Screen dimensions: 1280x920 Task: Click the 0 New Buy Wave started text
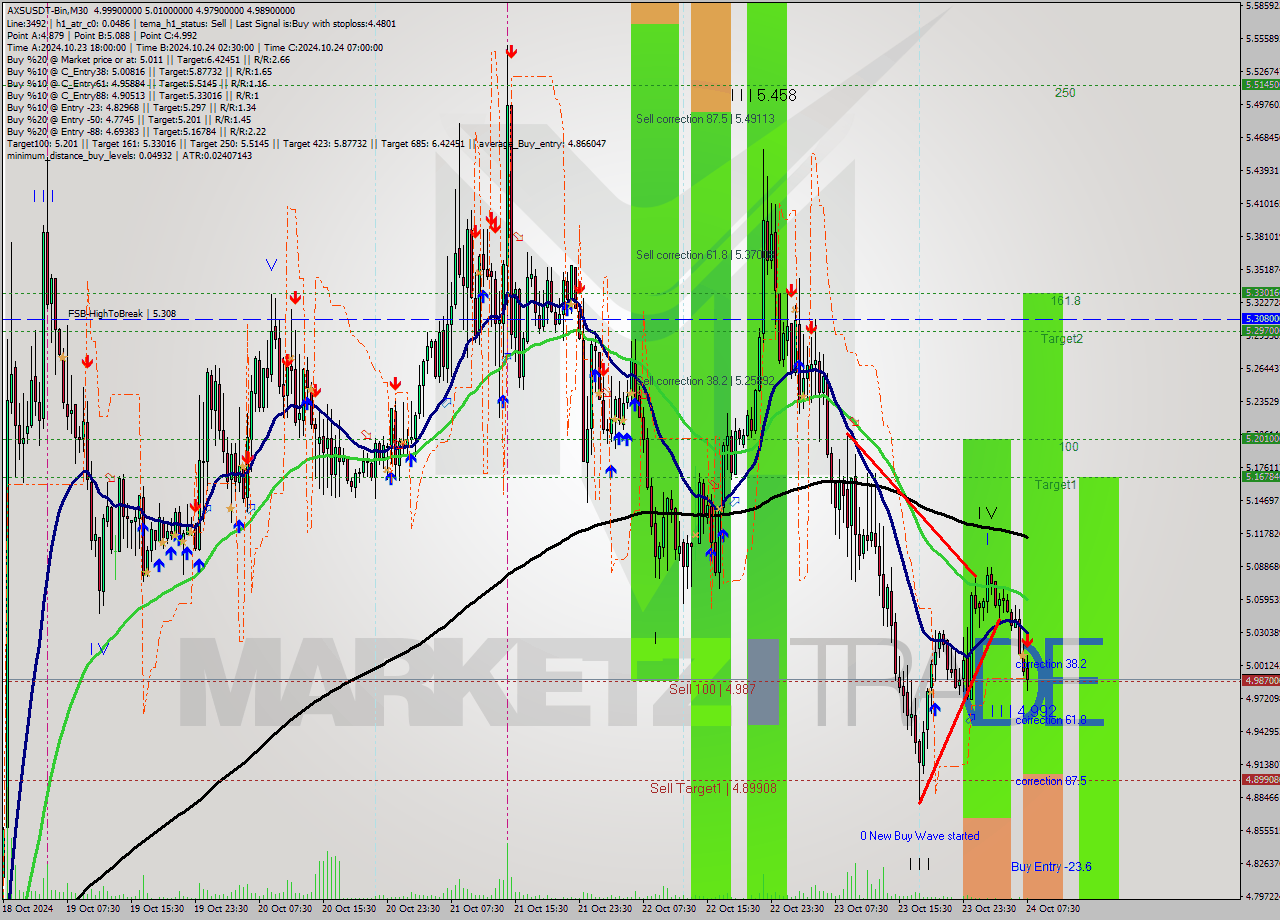click(920, 836)
